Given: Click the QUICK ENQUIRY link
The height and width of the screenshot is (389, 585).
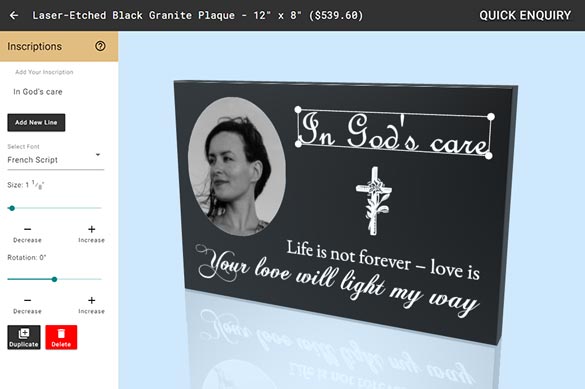Looking at the screenshot, I should tap(525, 15).
